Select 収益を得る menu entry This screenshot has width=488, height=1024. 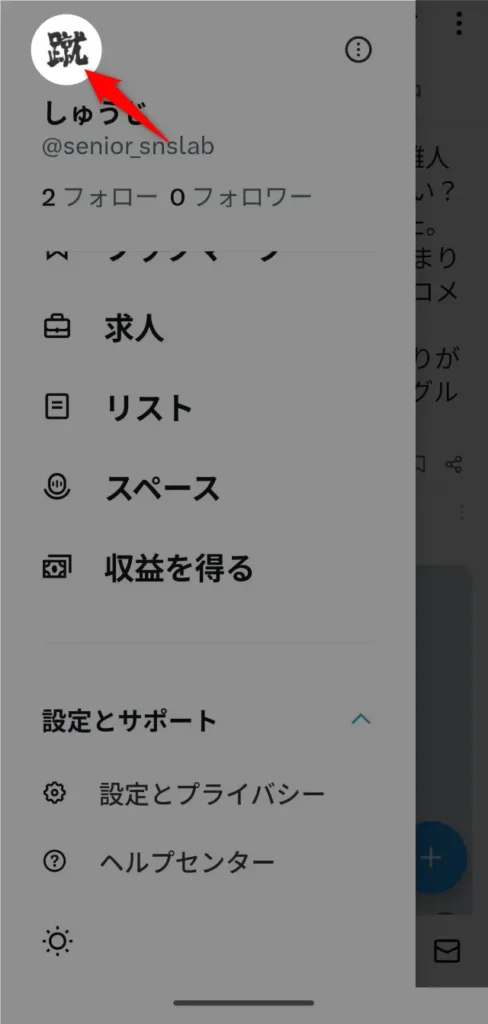pos(179,569)
